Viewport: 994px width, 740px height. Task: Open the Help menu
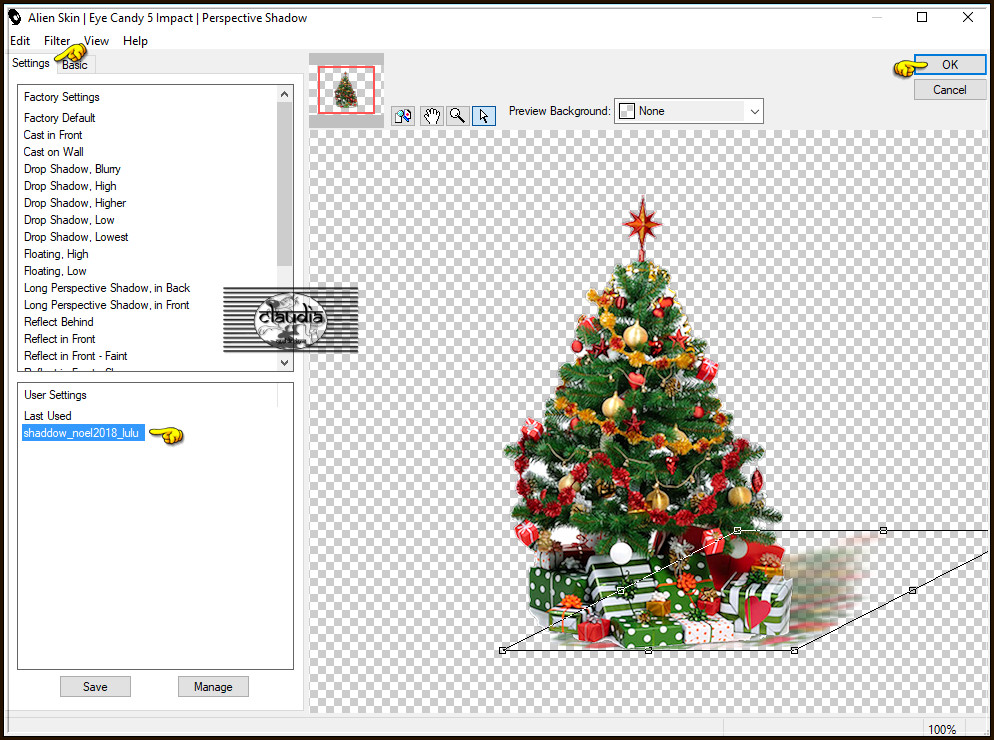tap(135, 41)
